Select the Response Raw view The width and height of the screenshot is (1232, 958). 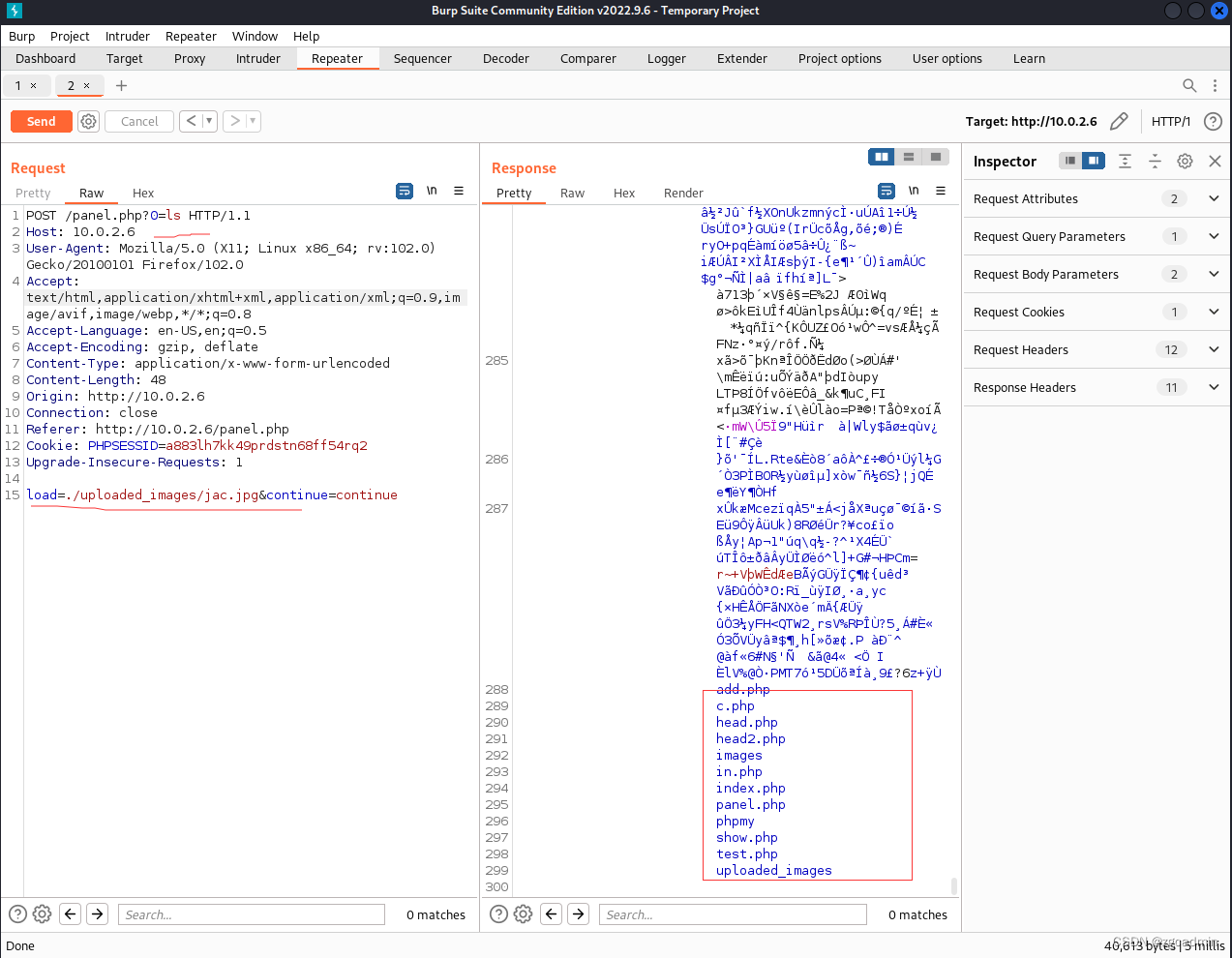[572, 193]
